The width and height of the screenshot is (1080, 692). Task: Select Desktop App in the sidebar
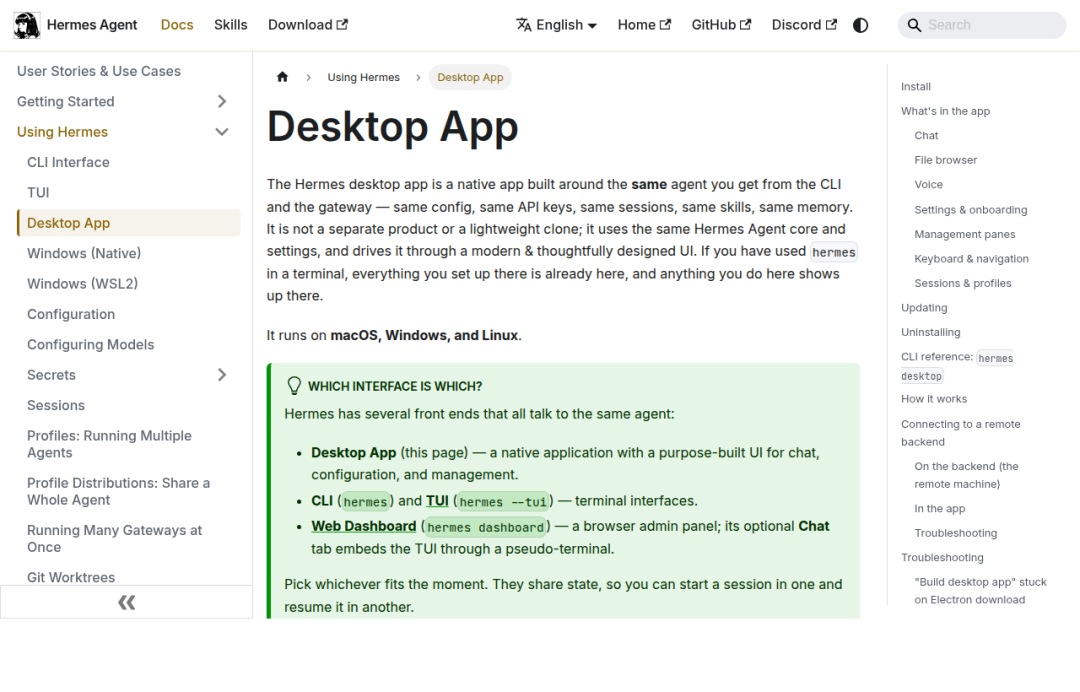128,222
